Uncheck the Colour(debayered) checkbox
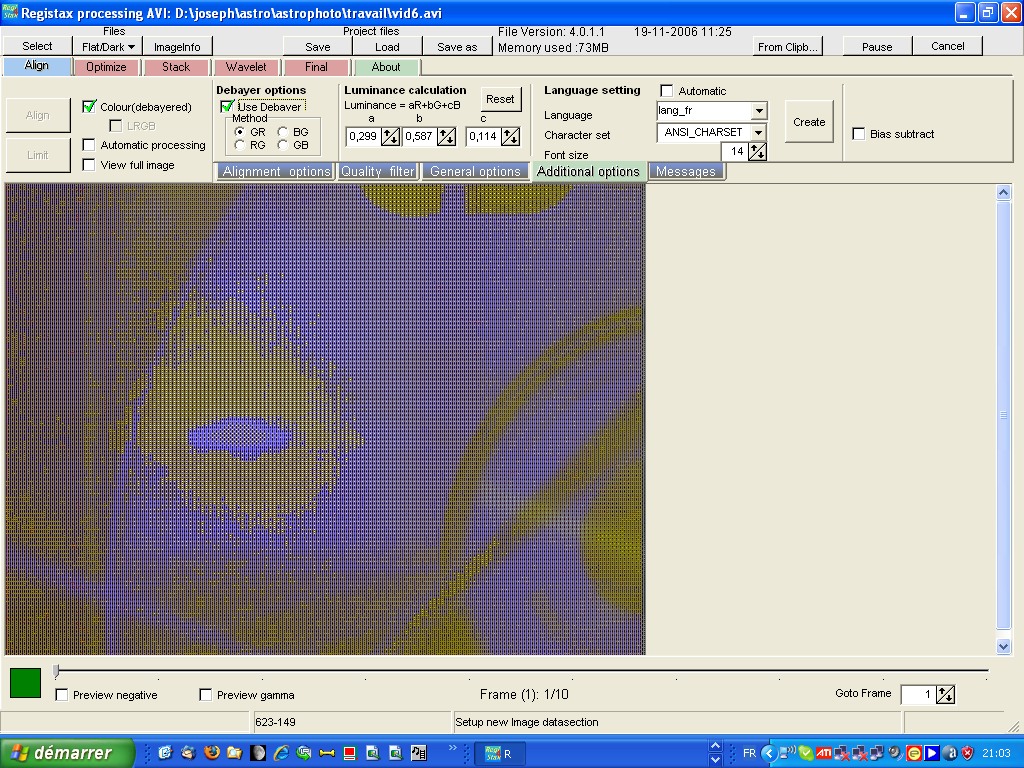The width and height of the screenshot is (1024, 768). pos(89,106)
